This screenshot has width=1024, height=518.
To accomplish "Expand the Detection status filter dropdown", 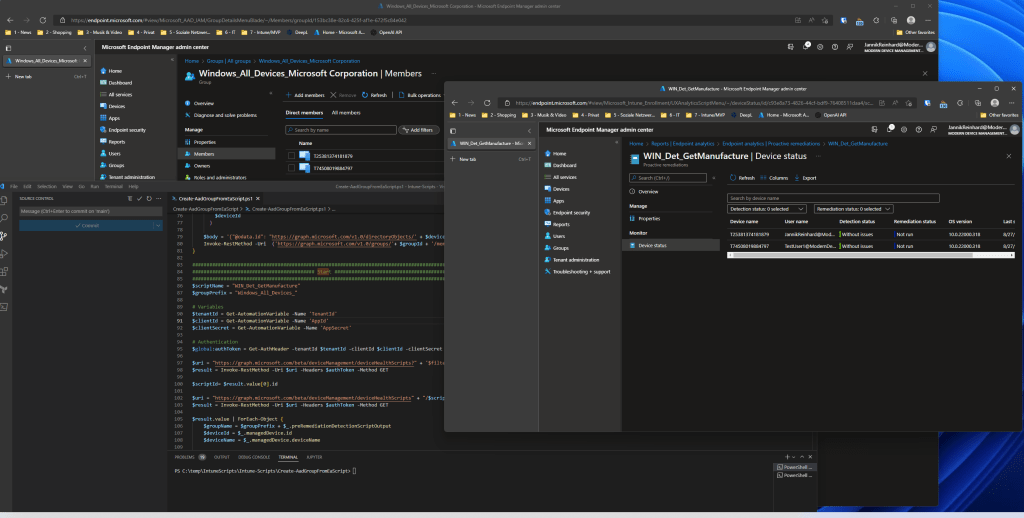I will click(x=766, y=208).
